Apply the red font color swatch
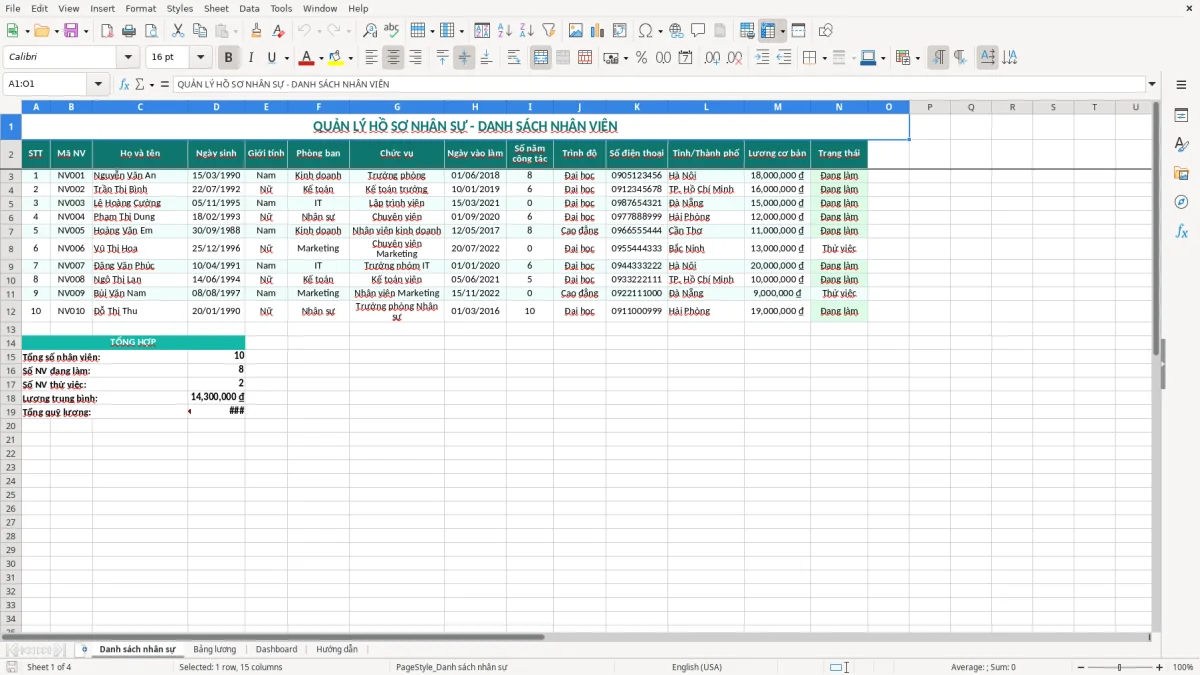Screen dimensions: 1200x675 (307, 58)
